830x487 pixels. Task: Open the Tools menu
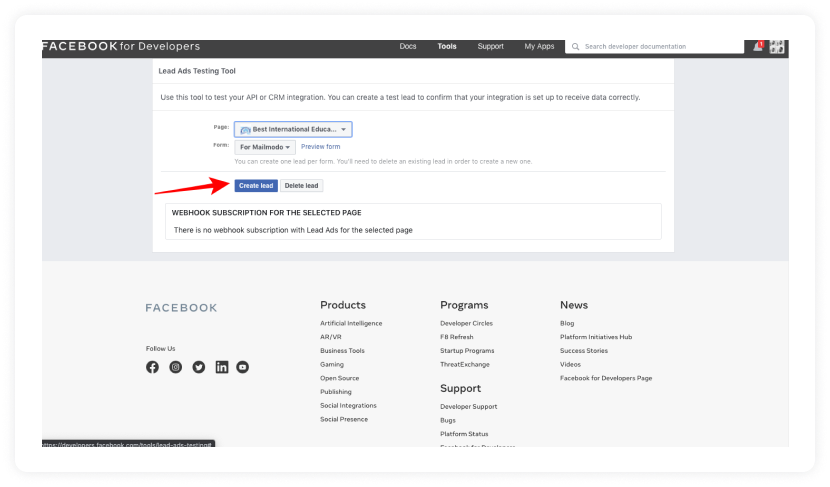click(x=447, y=47)
